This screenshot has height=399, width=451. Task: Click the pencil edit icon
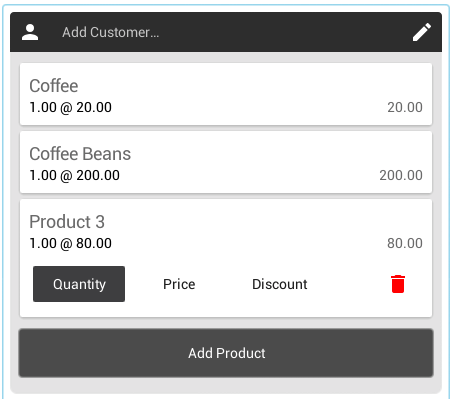(422, 32)
